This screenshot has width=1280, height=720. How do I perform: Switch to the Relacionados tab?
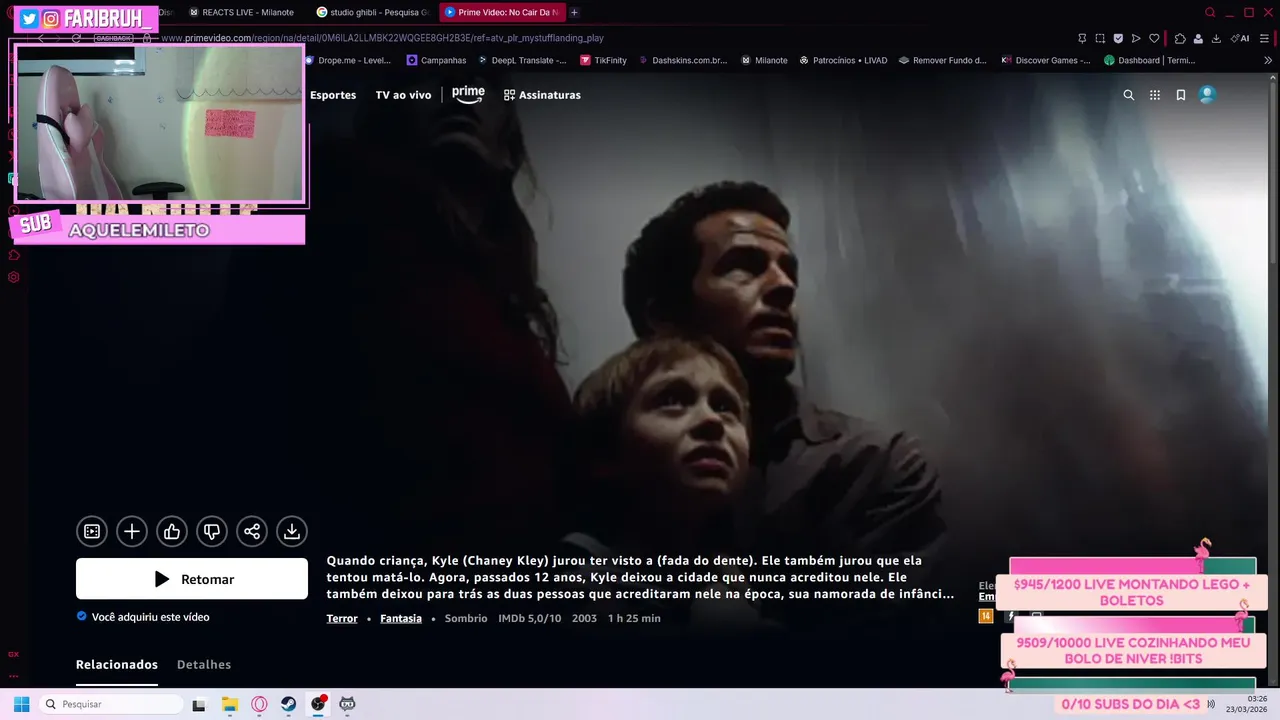117,665
